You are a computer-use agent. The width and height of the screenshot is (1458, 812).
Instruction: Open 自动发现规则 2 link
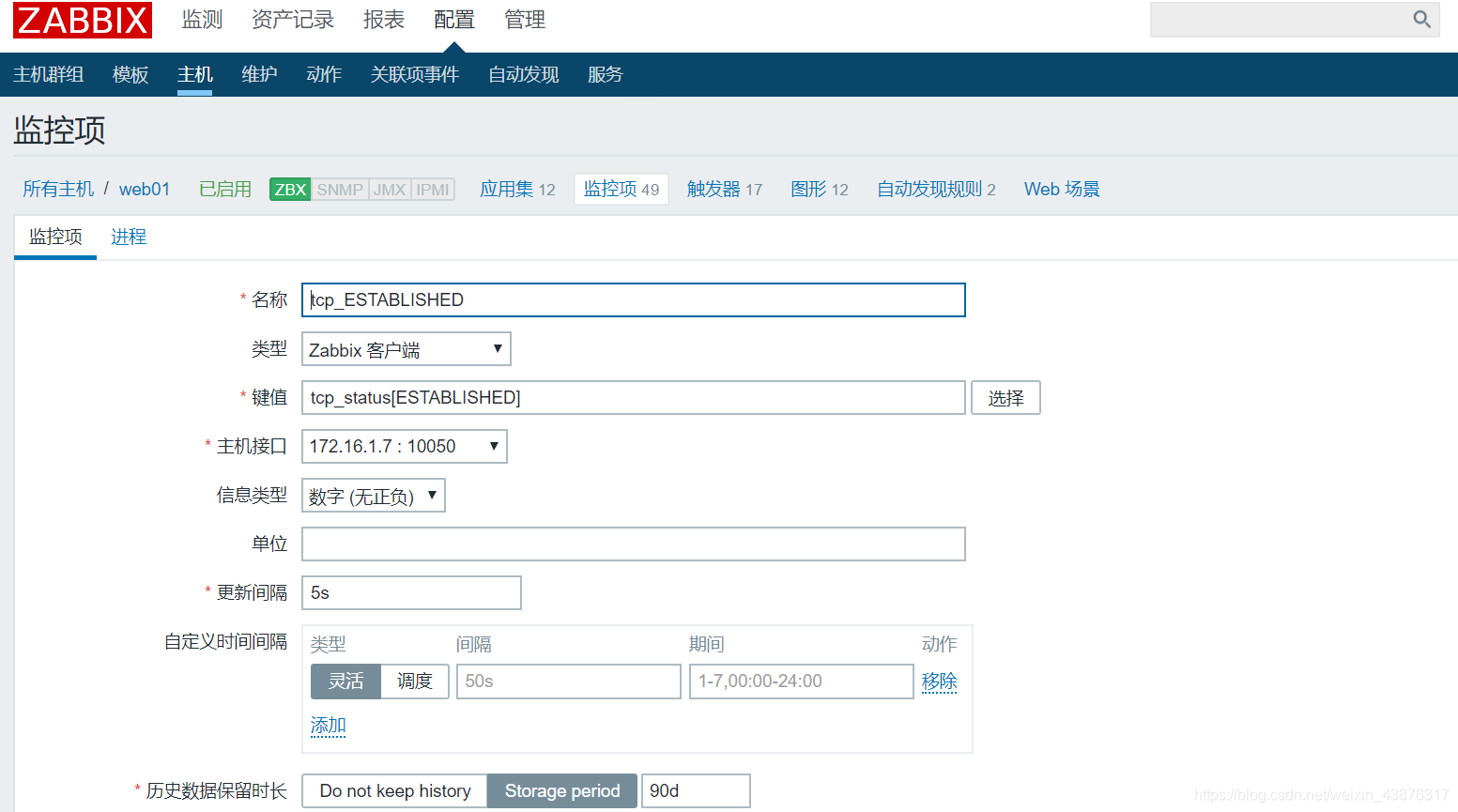click(936, 189)
